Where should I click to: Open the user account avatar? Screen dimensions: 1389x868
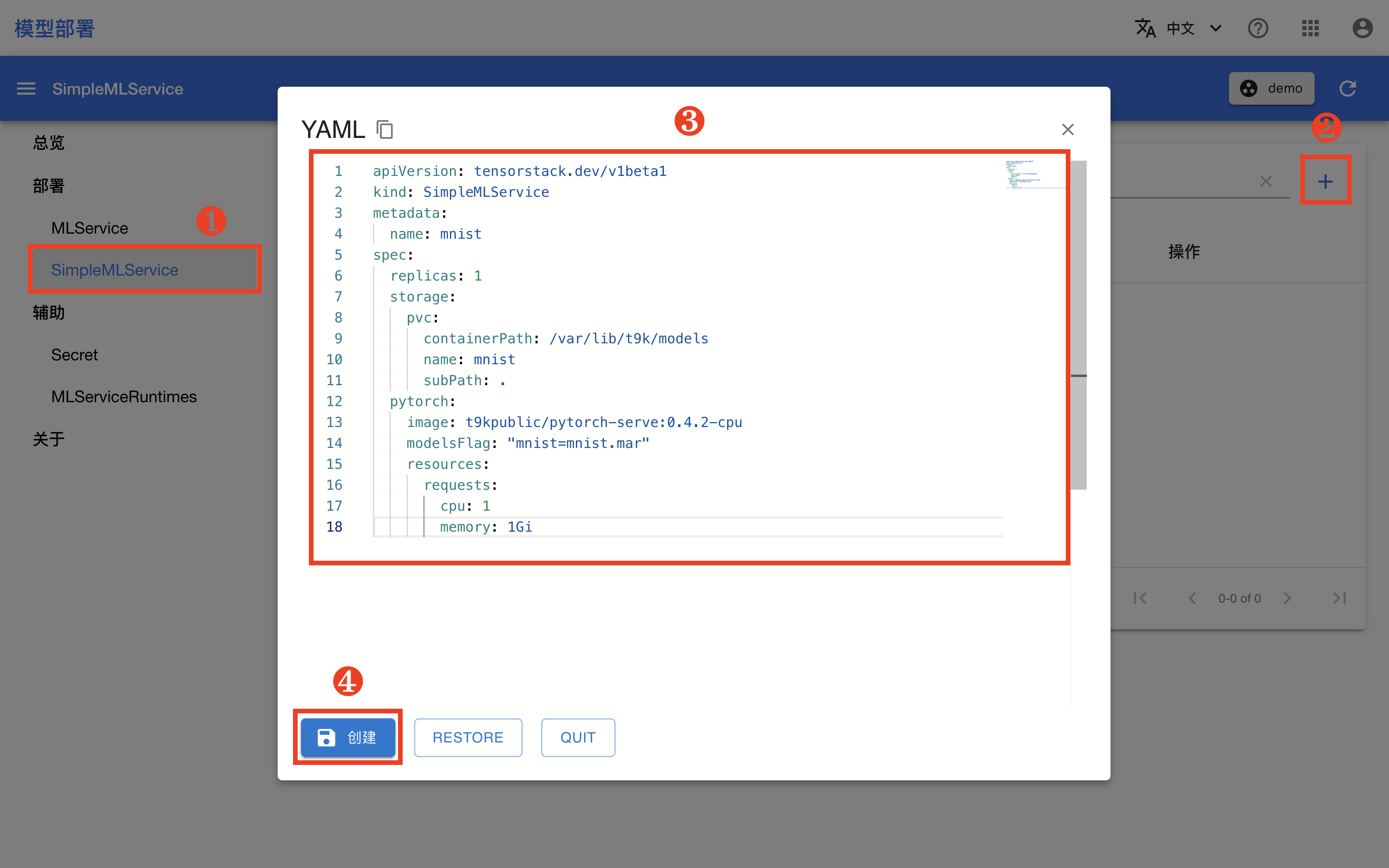click(1362, 28)
